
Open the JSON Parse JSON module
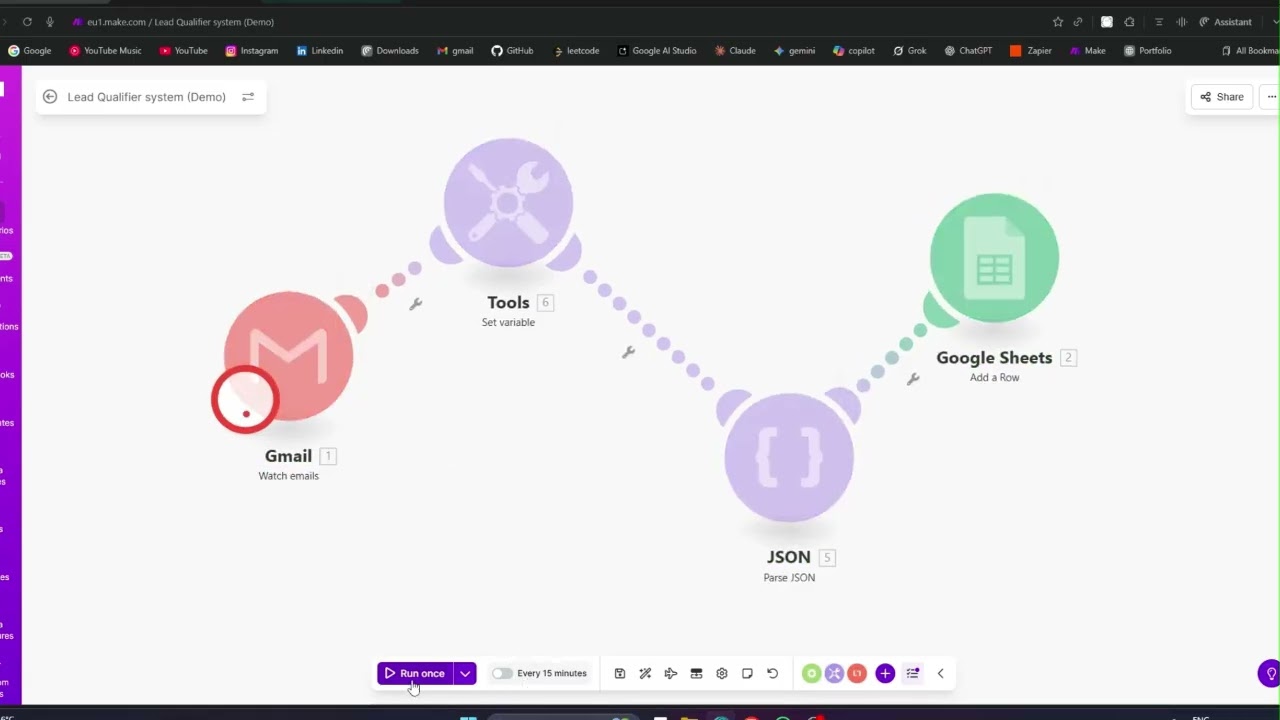click(x=789, y=458)
